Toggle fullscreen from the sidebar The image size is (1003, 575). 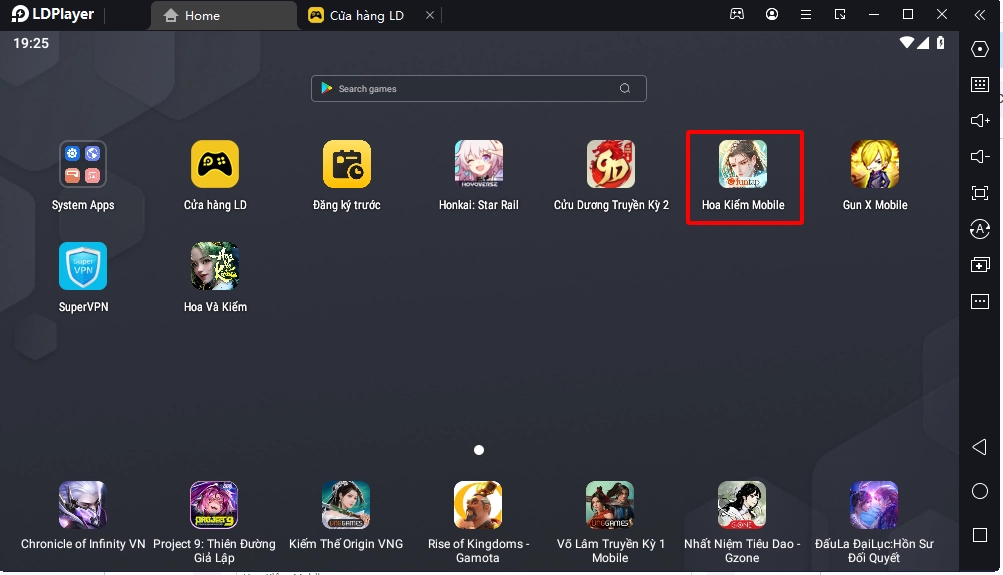click(979, 193)
